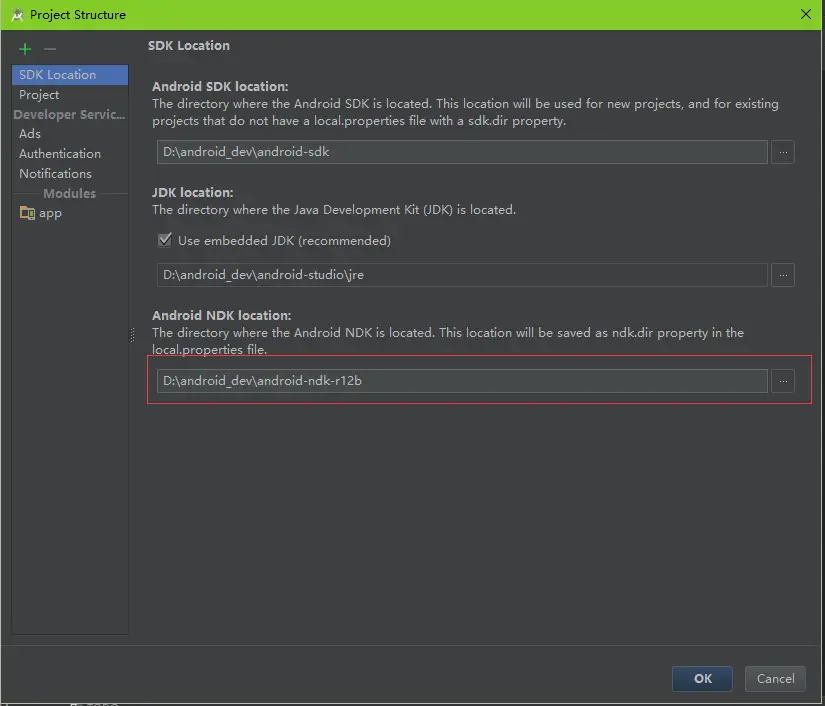825x706 pixels.
Task: Select SDK Location in the sidebar
Action: 70,75
